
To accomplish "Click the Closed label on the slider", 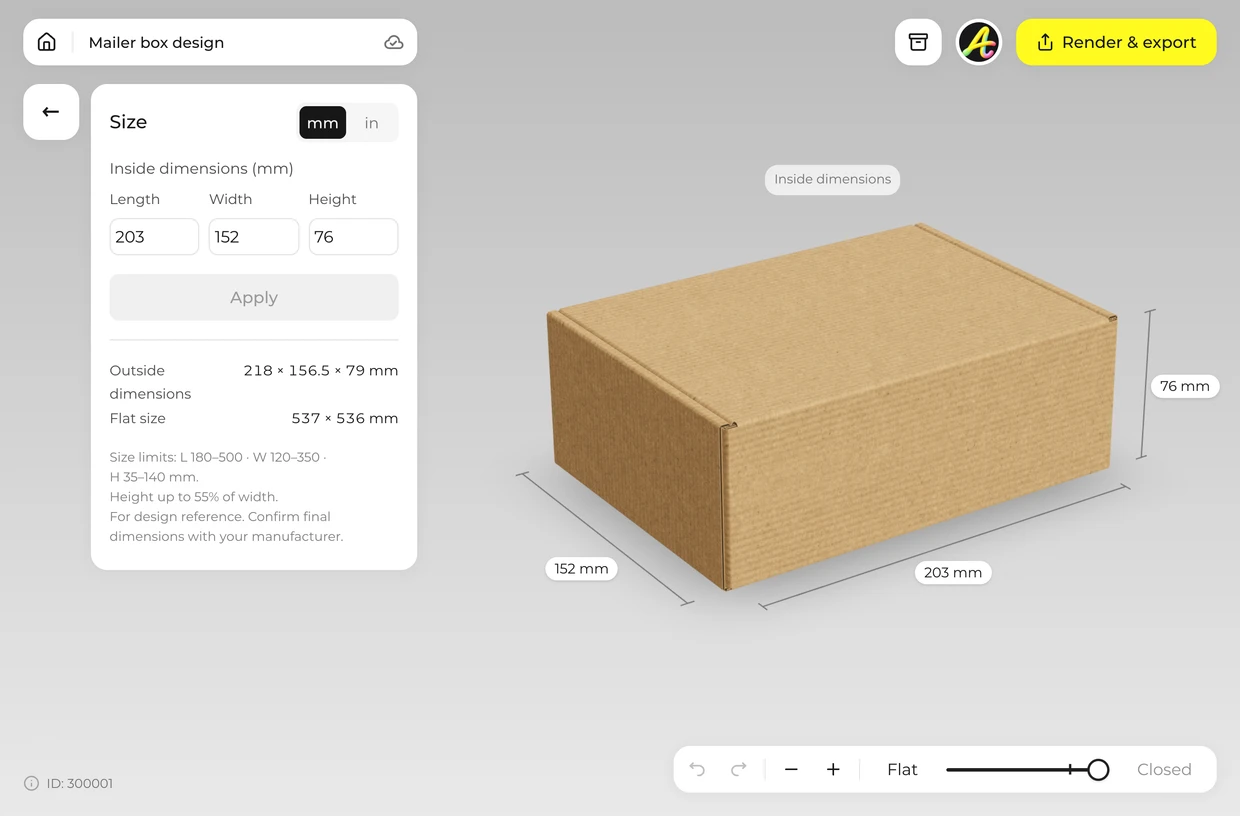I will point(1164,769).
